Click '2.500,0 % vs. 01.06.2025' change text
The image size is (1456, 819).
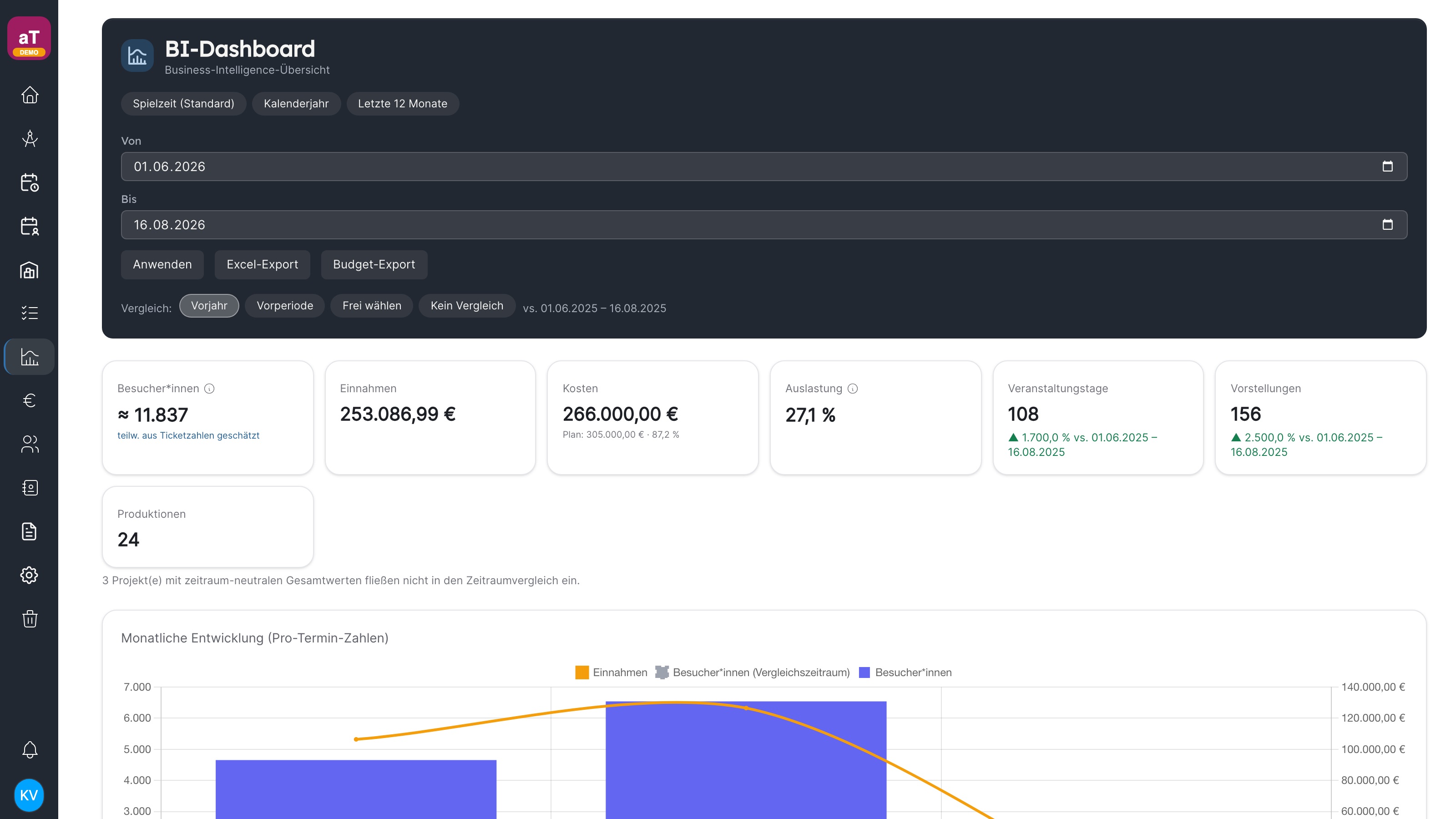(1306, 444)
